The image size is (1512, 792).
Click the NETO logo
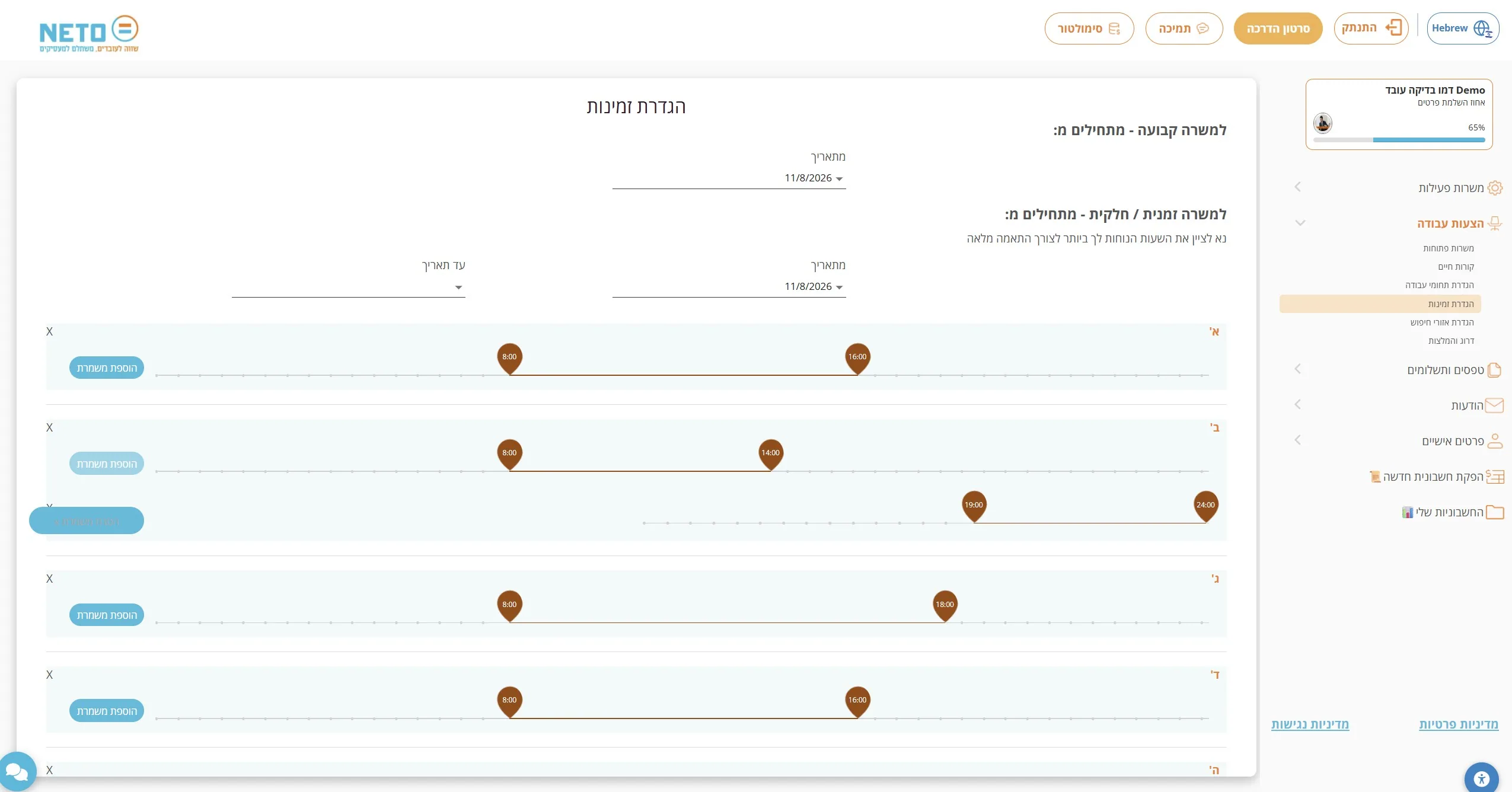89,33
